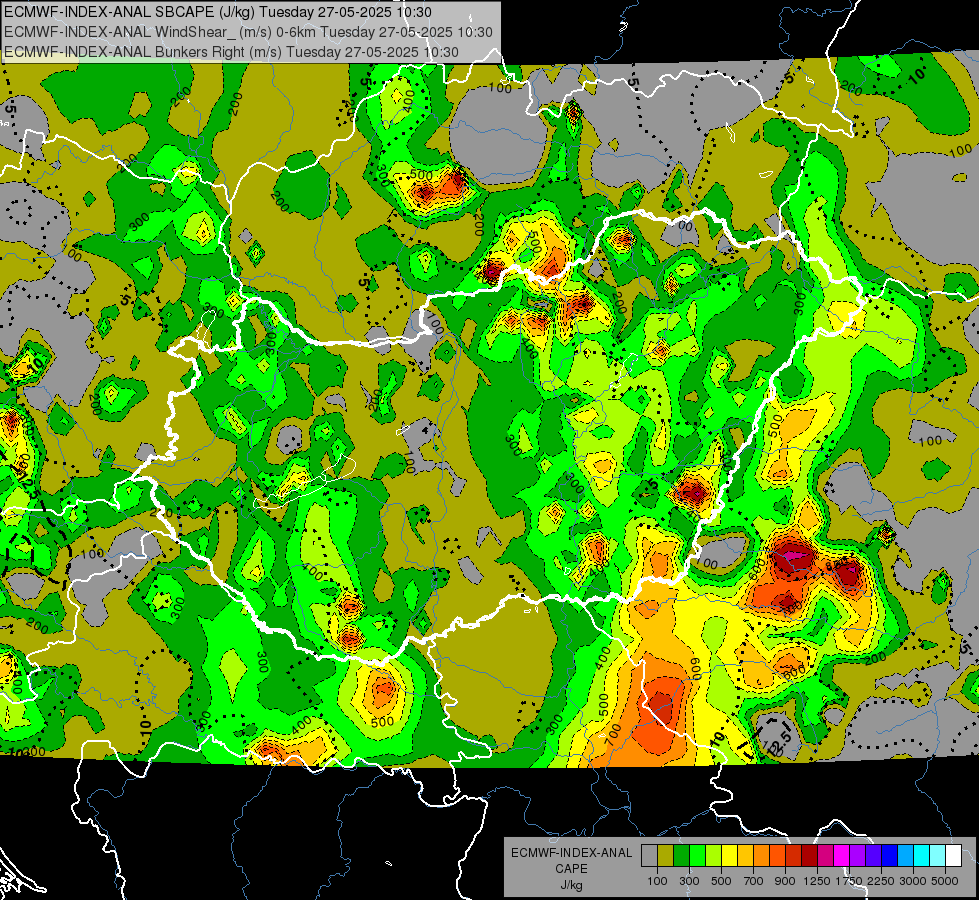
Task: Click the WindShear 0-6km title line
Action: [x=248, y=32]
